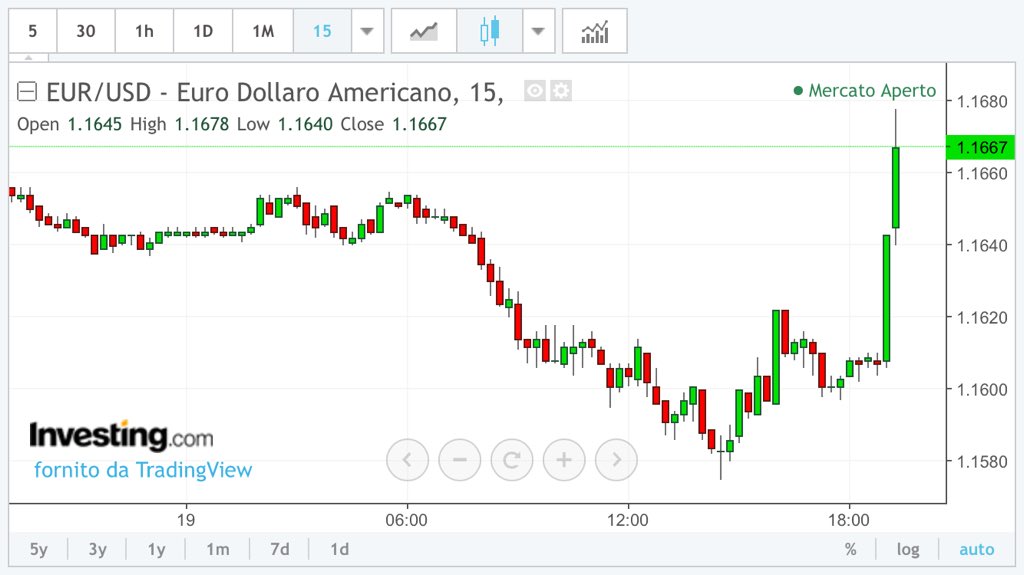
Task: Toggle auto scale
Action: click(x=976, y=549)
